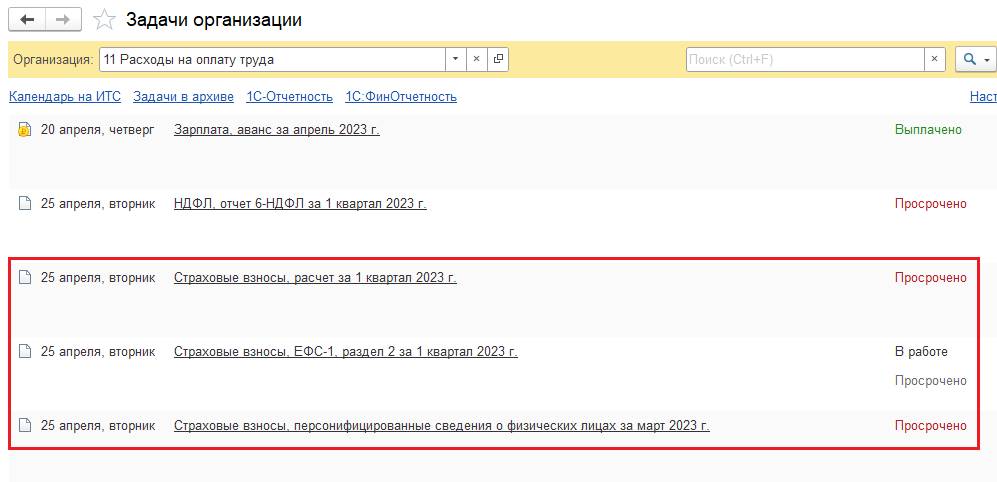Viewport: 997px width, 482px height.
Task: Clear the Организация field with the x button
Action: tap(476, 60)
